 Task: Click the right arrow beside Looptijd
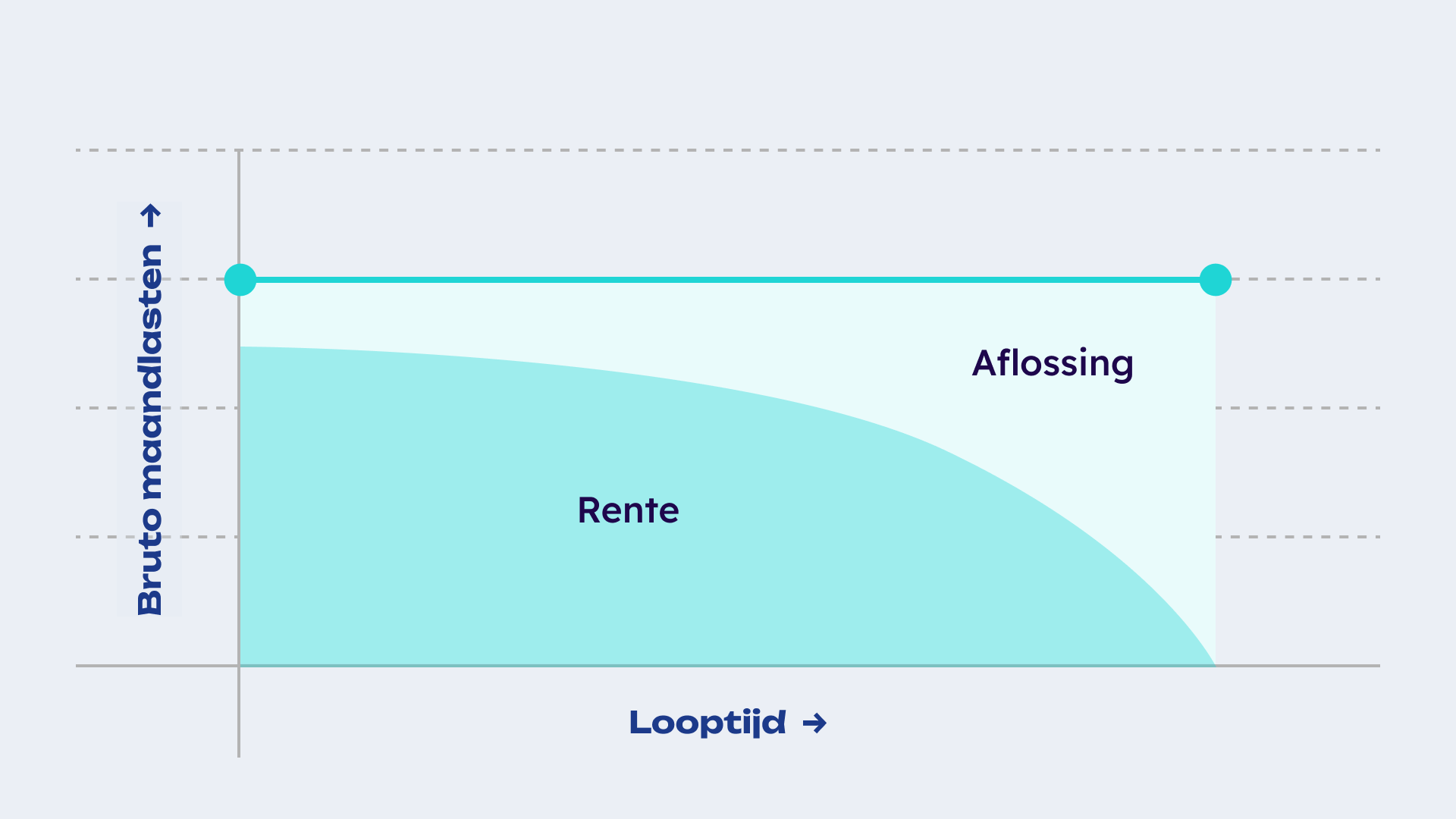[814, 723]
